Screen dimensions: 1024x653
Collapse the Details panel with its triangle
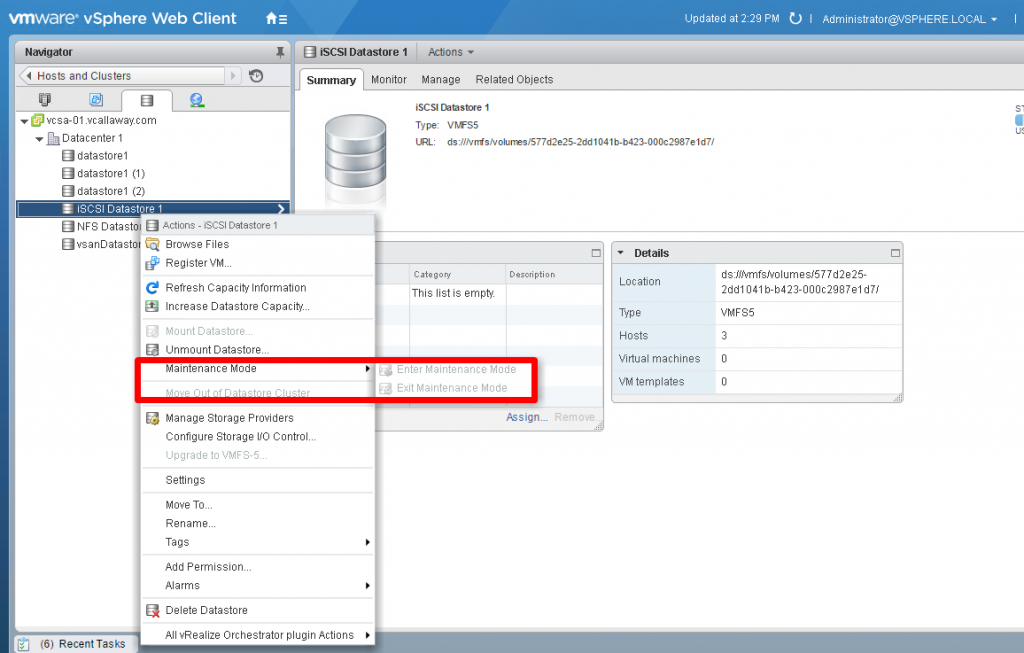(x=621, y=253)
